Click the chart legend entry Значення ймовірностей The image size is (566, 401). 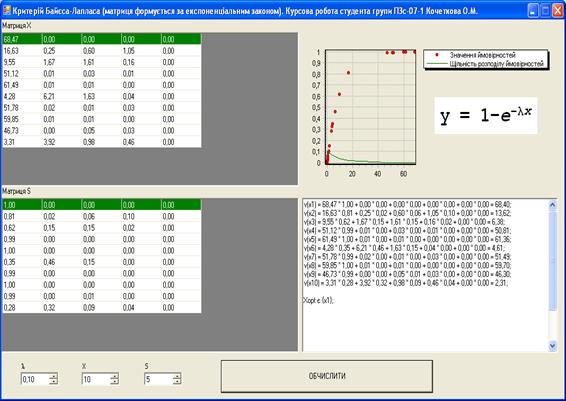482,55
